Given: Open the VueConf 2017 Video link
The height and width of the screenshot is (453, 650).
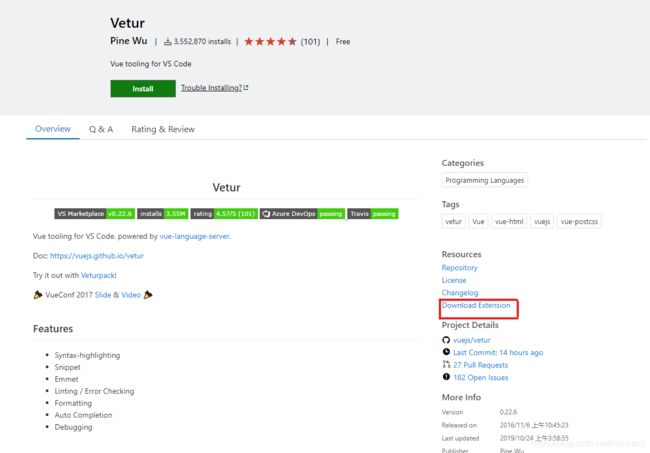Looking at the screenshot, I should [131, 295].
